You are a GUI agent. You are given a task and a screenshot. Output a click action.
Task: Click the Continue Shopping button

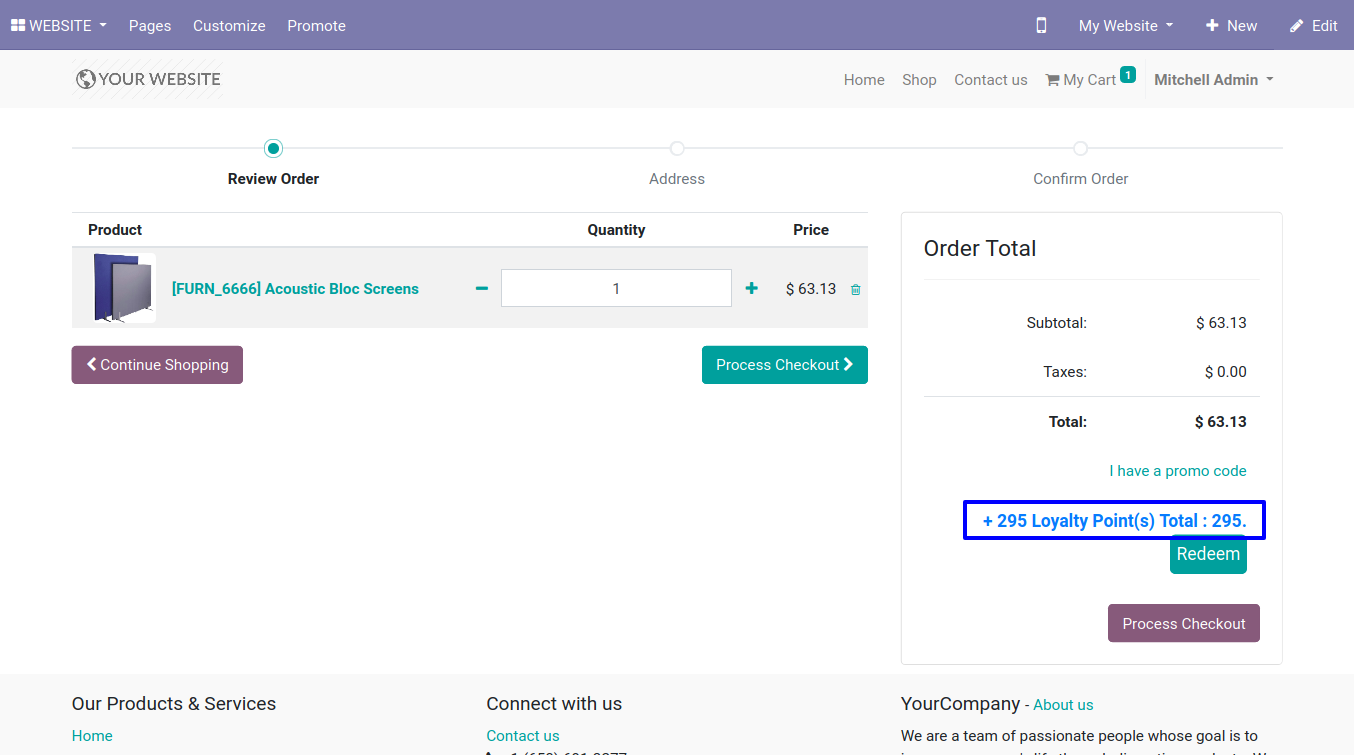pos(157,365)
